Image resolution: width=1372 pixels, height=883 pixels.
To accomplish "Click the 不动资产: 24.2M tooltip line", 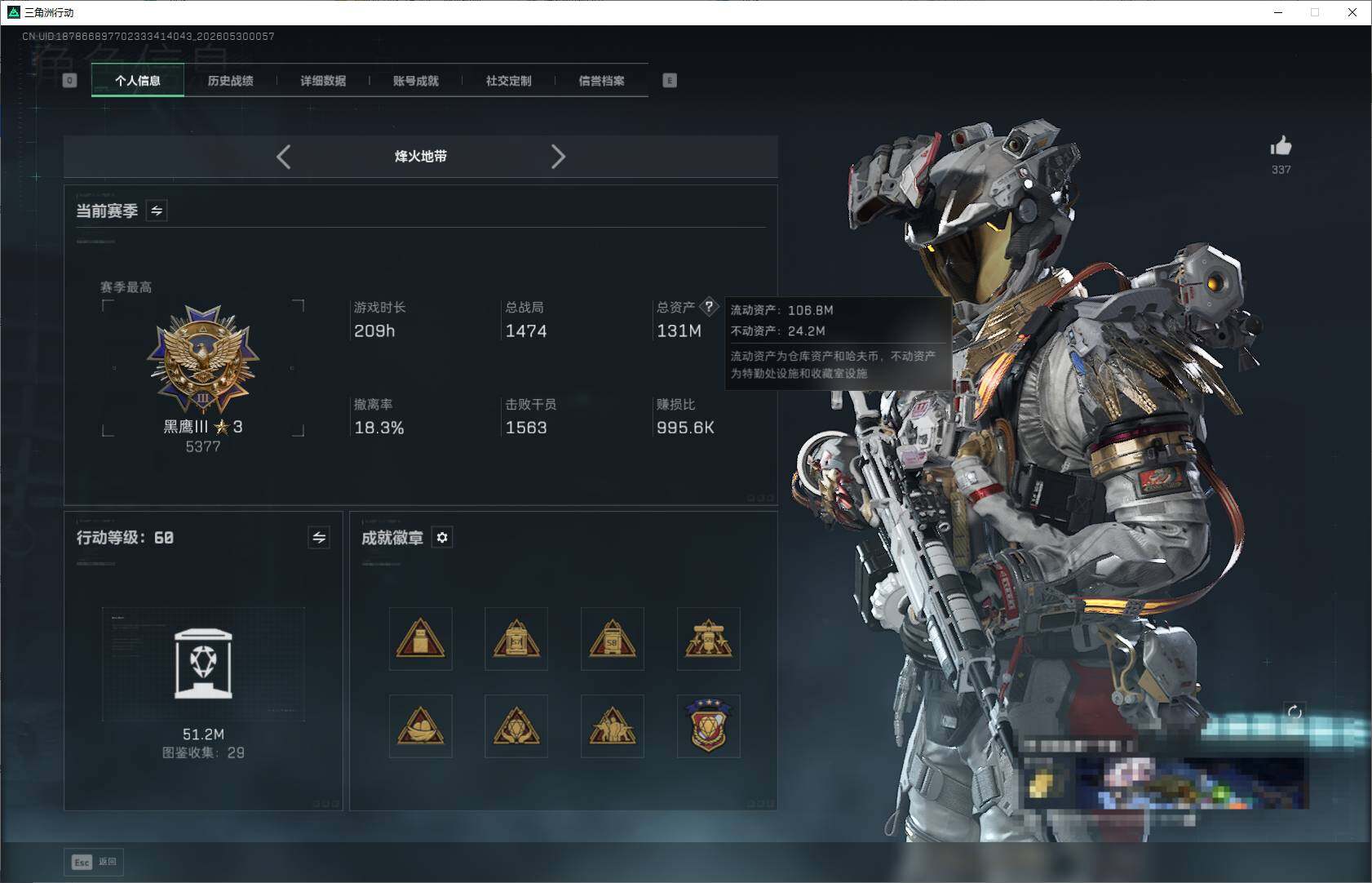I will [x=777, y=331].
